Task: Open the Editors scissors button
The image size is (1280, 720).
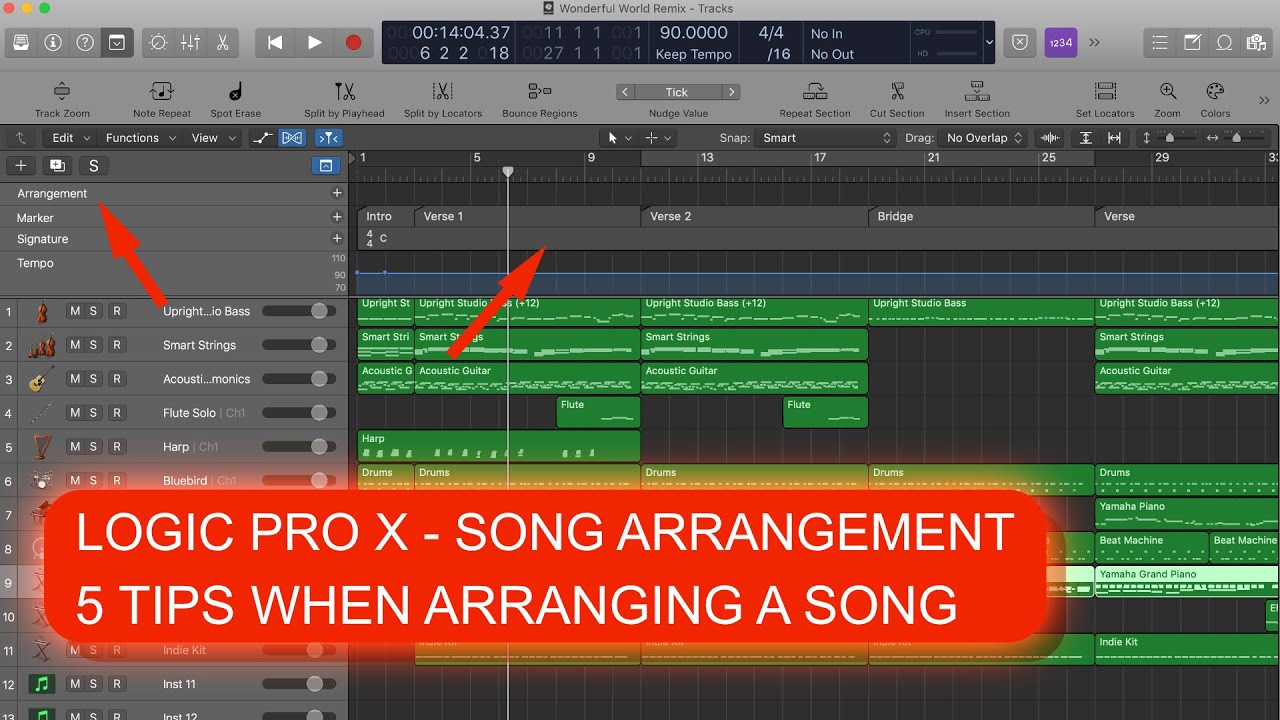Action: (222, 43)
